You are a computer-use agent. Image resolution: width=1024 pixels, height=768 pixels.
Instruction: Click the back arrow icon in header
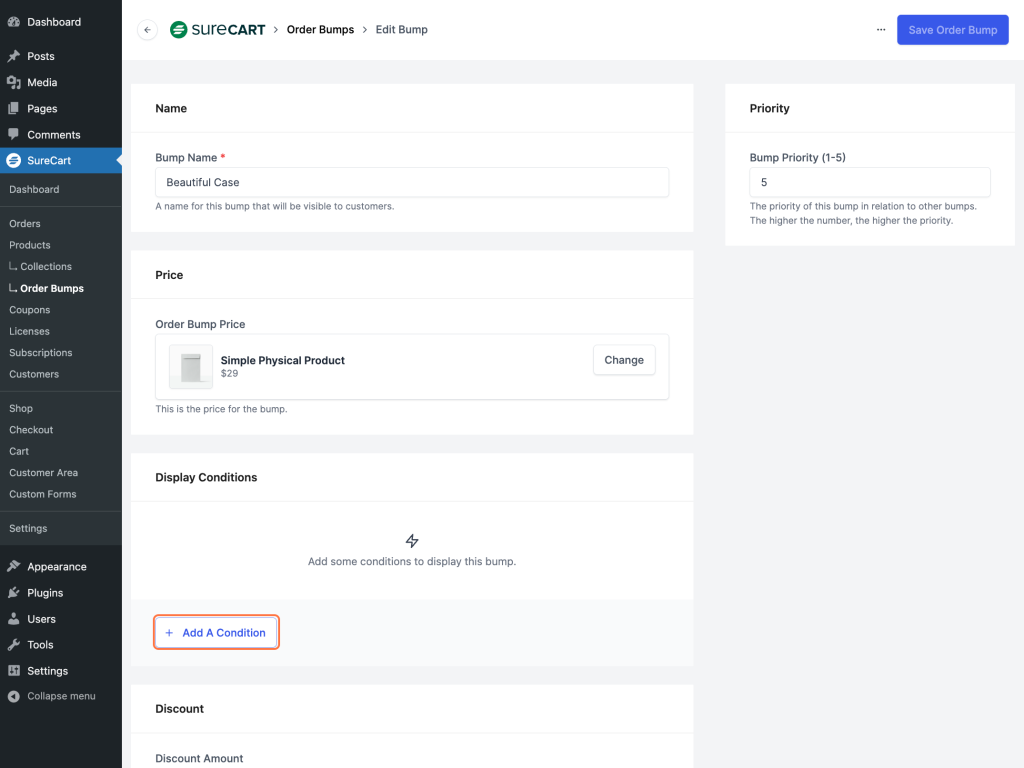tap(148, 30)
